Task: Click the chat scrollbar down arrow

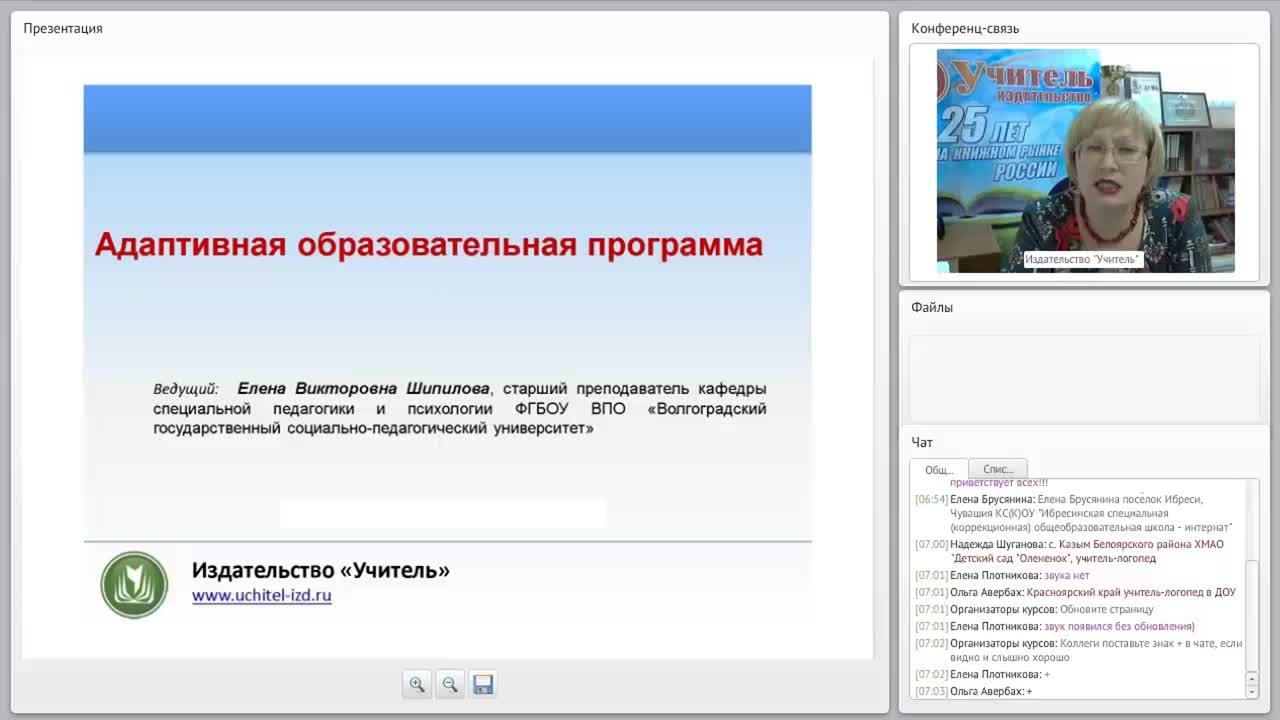Action: point(1252,692)
